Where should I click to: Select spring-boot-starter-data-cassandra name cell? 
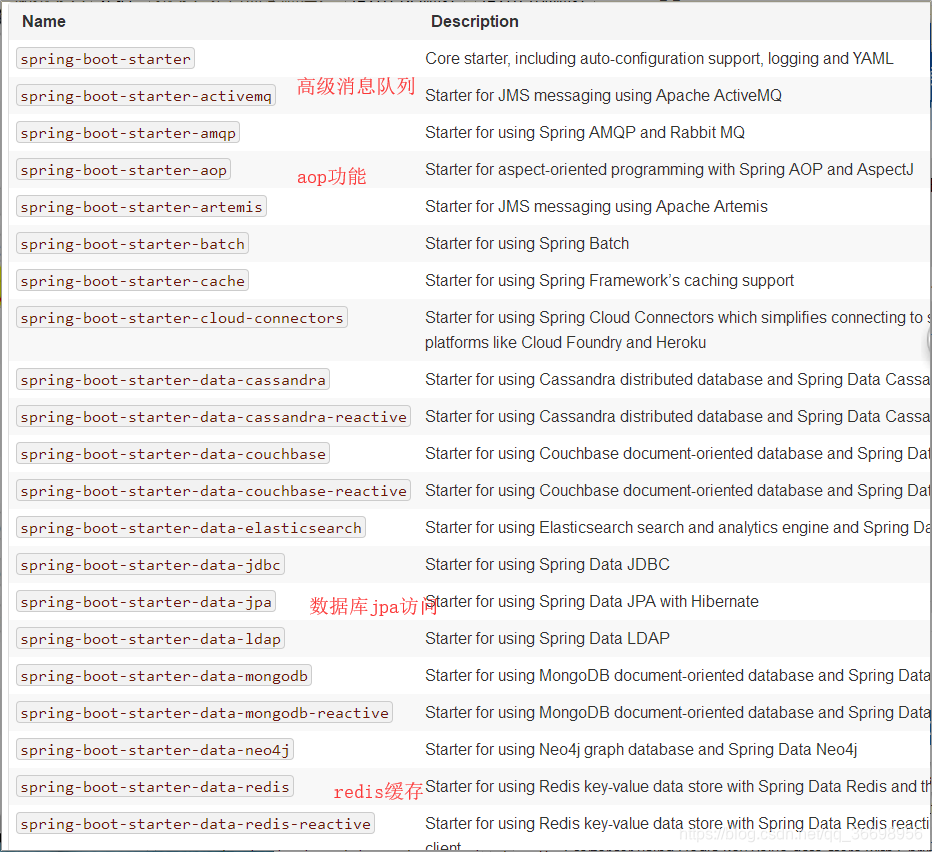pyautogui.click(x=172, y=379)
